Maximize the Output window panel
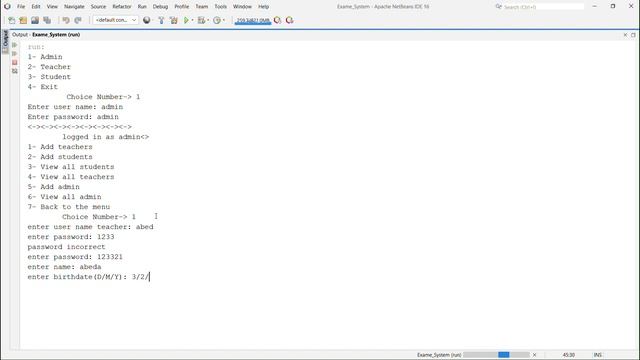Screen dimensions: 640x360 (x=633, y=35)
